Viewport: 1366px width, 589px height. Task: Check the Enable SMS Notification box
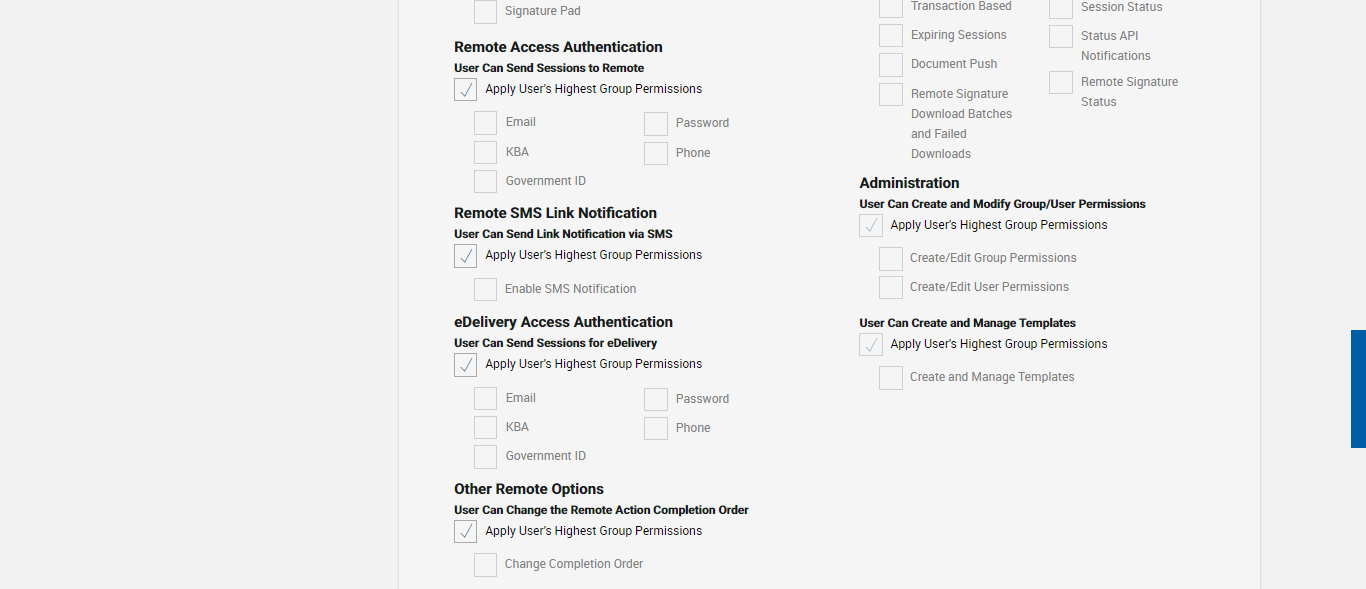[485, 289]
